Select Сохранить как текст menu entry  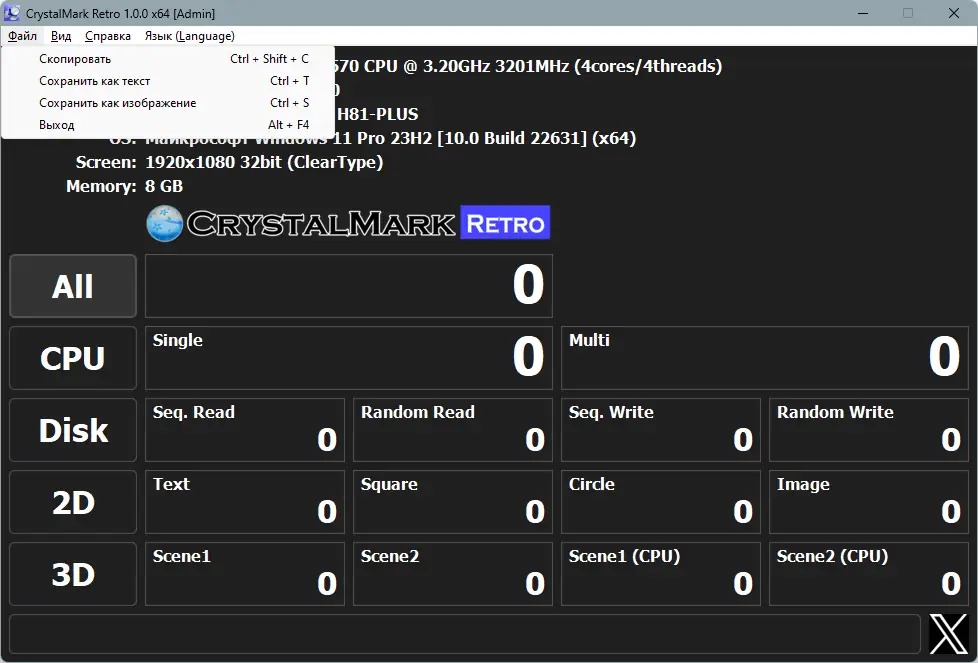pyautogui.click(x=168, y=81)
